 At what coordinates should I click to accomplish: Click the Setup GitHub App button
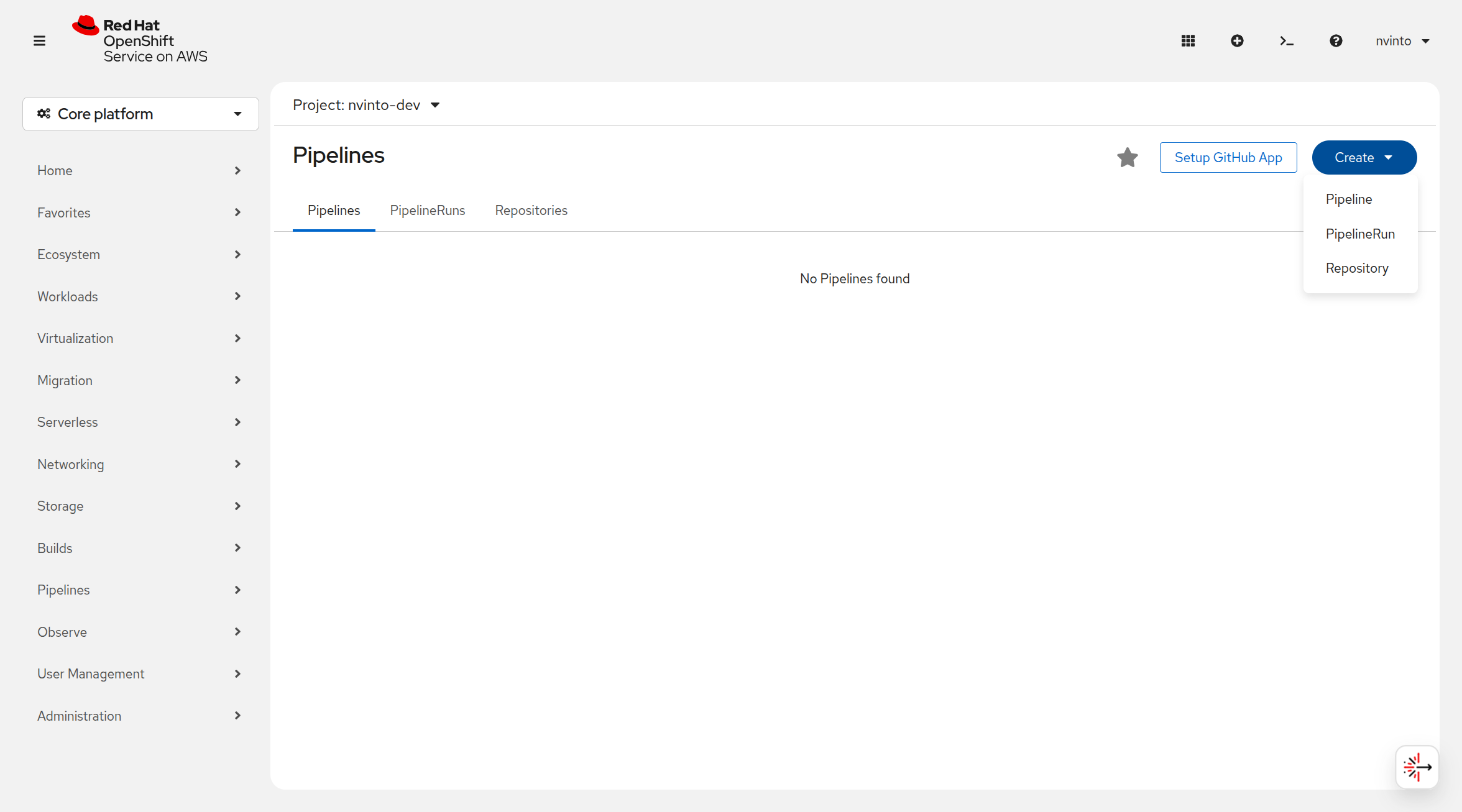point(1228,157)
